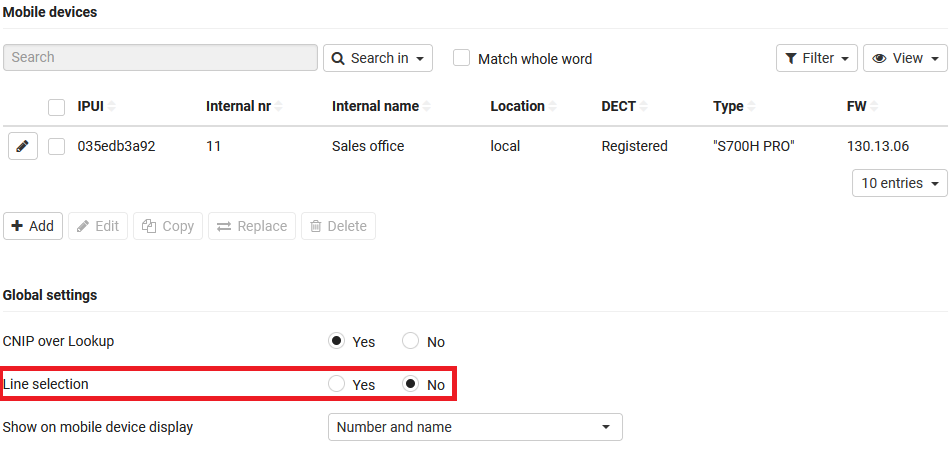Image resolution: width=951 pixels, height=451 pixels.
Task: Change the 10 entries page size dropdown
Action: coord(899,183)
